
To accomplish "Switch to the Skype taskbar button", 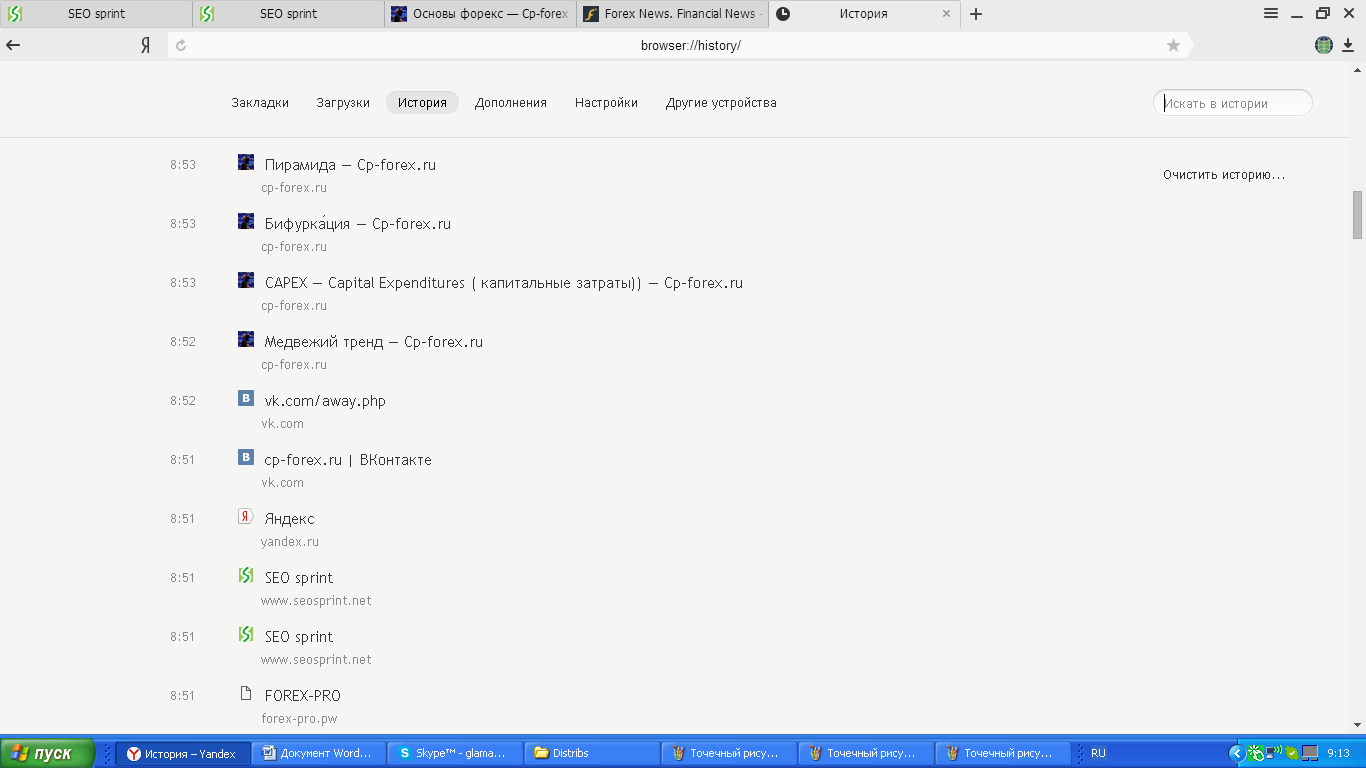I will [x=455, y=753].
